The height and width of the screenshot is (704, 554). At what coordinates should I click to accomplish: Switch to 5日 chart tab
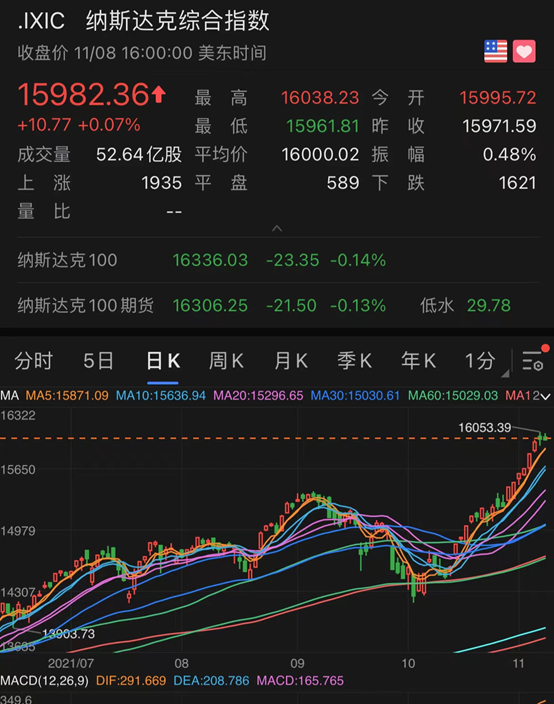(x=98, y=361)
